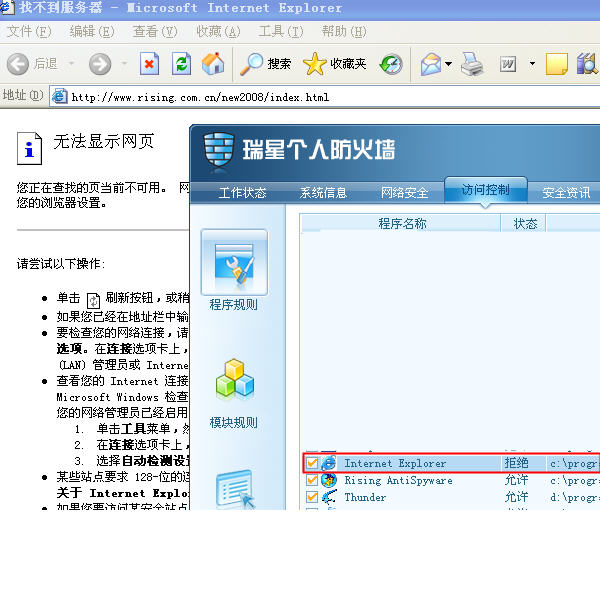Switch to the 网络安全 tab
This screenshot has height=600, width=600.
404,192
